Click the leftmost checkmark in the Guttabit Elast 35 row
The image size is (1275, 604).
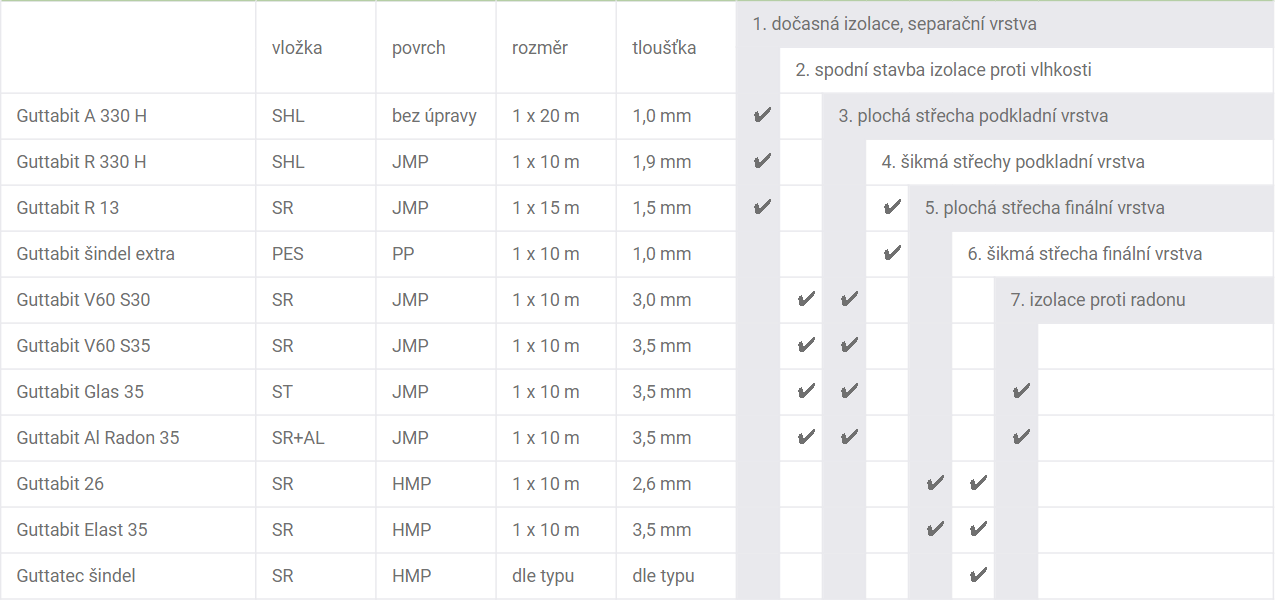tap(935, 530)
